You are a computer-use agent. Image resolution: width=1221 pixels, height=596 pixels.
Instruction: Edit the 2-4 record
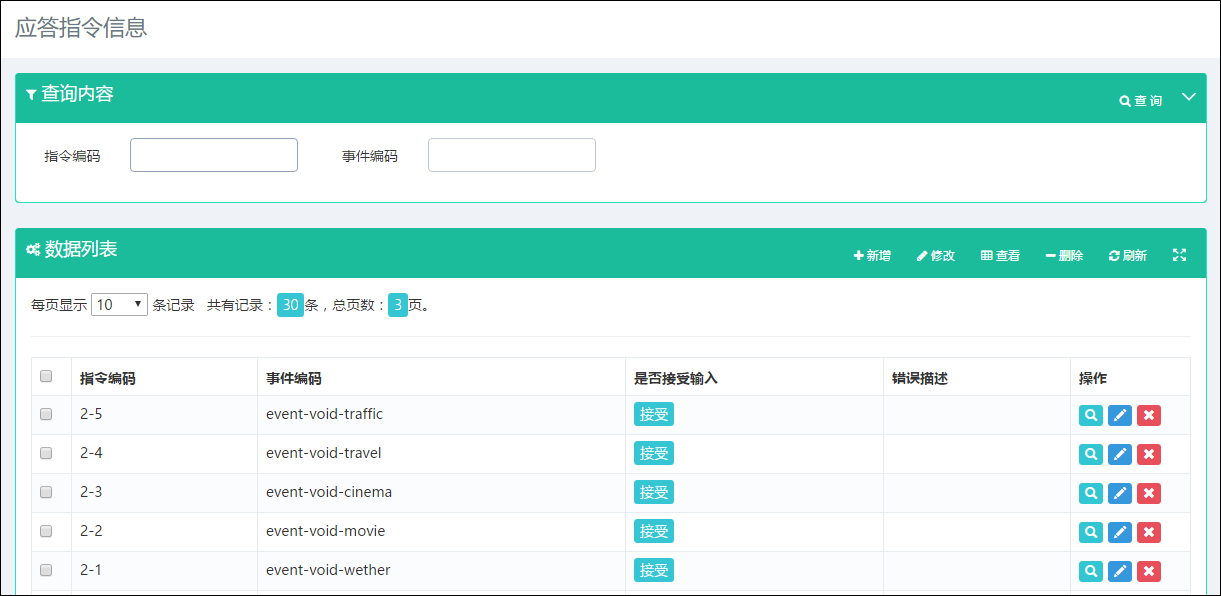(x=1120, y=454)
